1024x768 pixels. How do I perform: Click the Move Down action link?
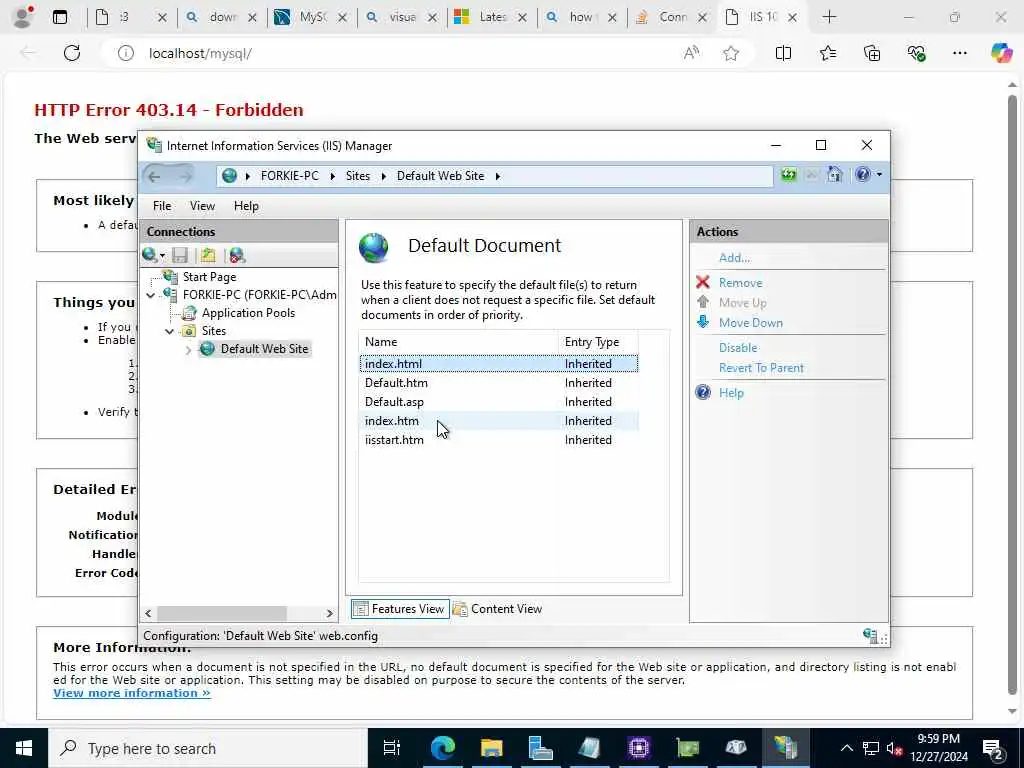pyautogui.click(x=750, y=323)
